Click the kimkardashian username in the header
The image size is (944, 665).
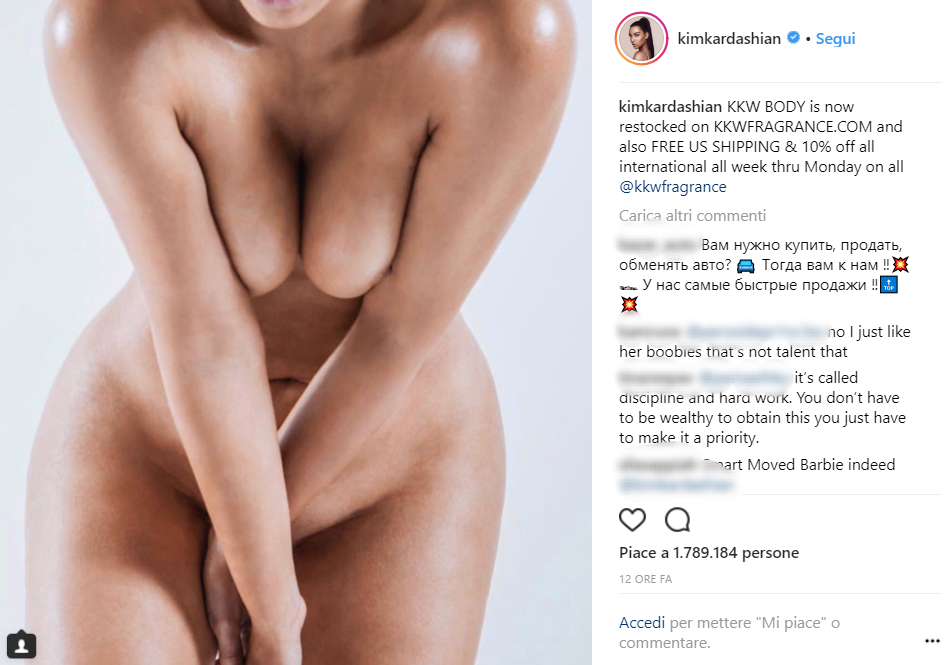(728, 39)
